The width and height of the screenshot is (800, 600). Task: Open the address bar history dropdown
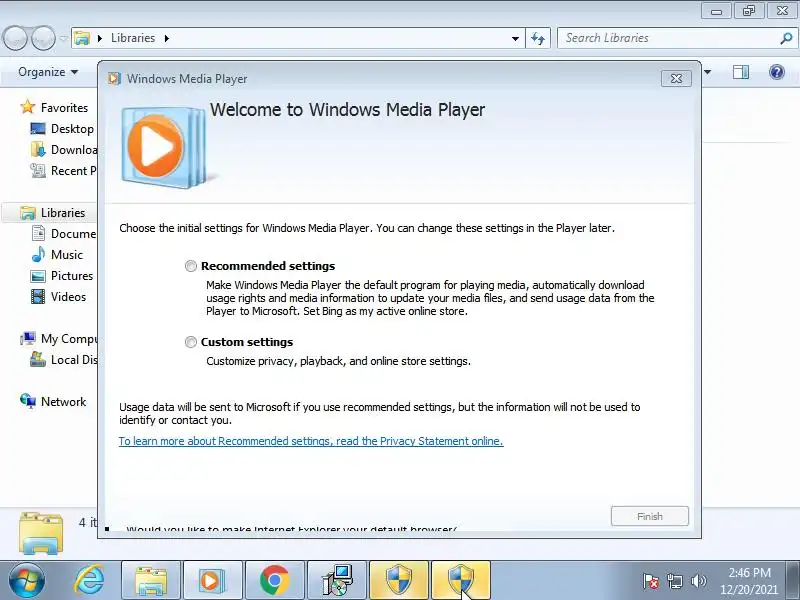[x=515, y=38]
